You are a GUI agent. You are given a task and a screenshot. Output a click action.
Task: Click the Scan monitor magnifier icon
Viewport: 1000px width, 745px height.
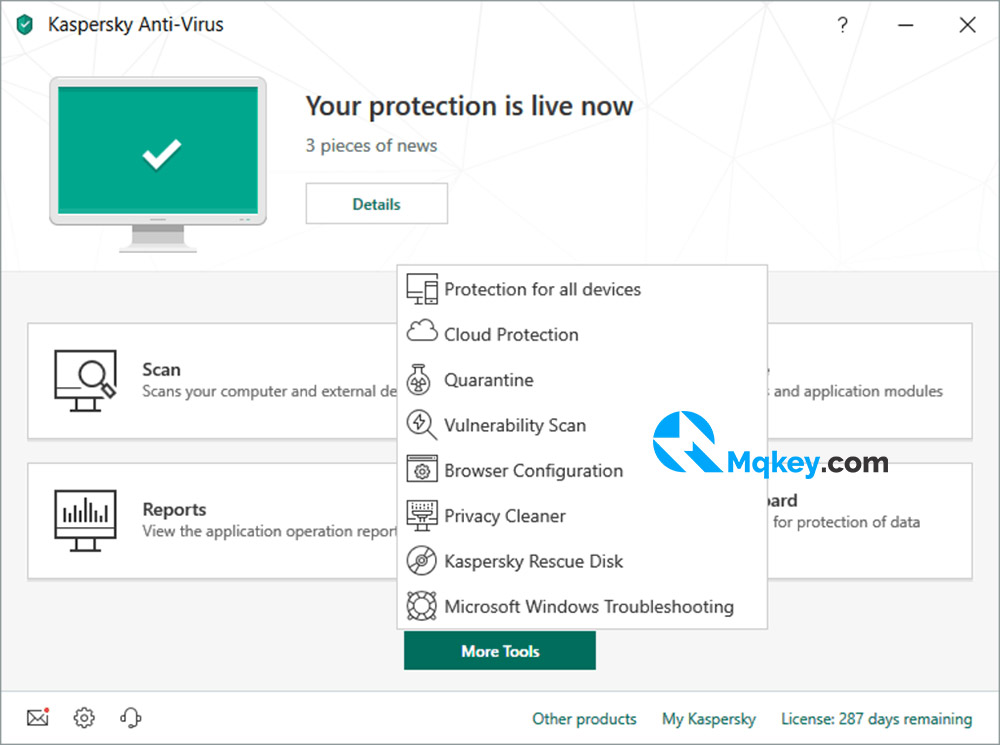pos(85,381)
